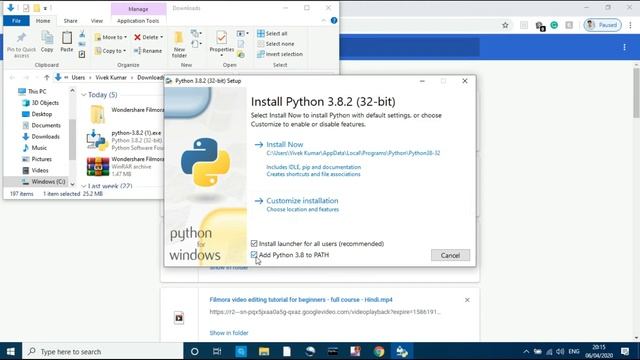Click Cortana circle icon on taskbar
The image size is (640, 360).
[195, 351]
